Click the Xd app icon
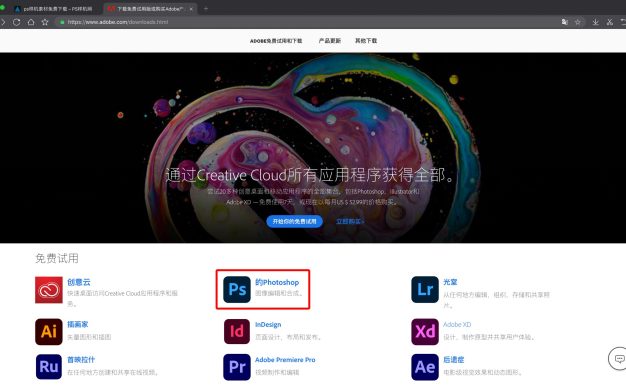Viewport: 626px width, 386px height. coord(425,332)
